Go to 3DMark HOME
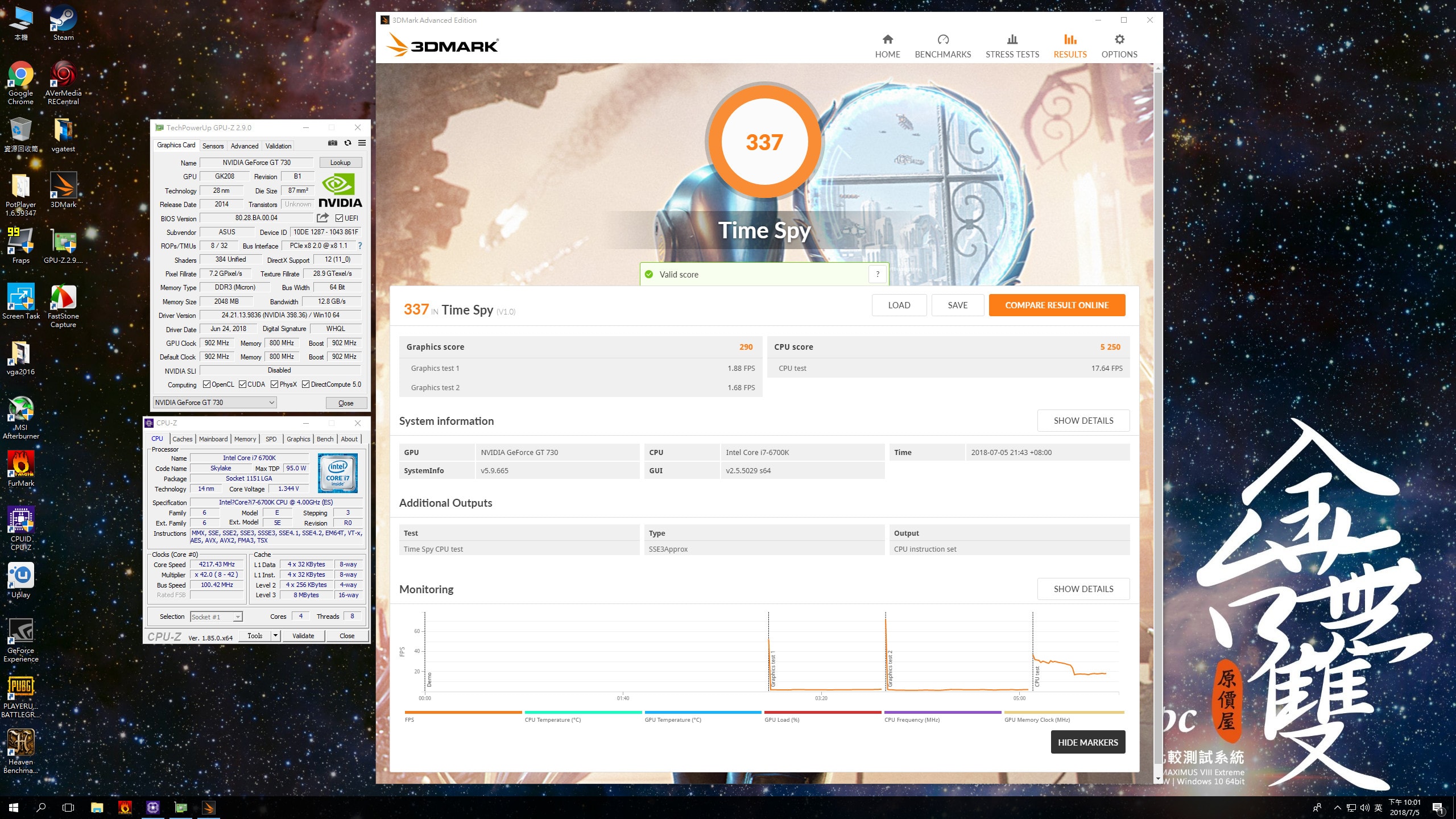 tap(887, 46)
